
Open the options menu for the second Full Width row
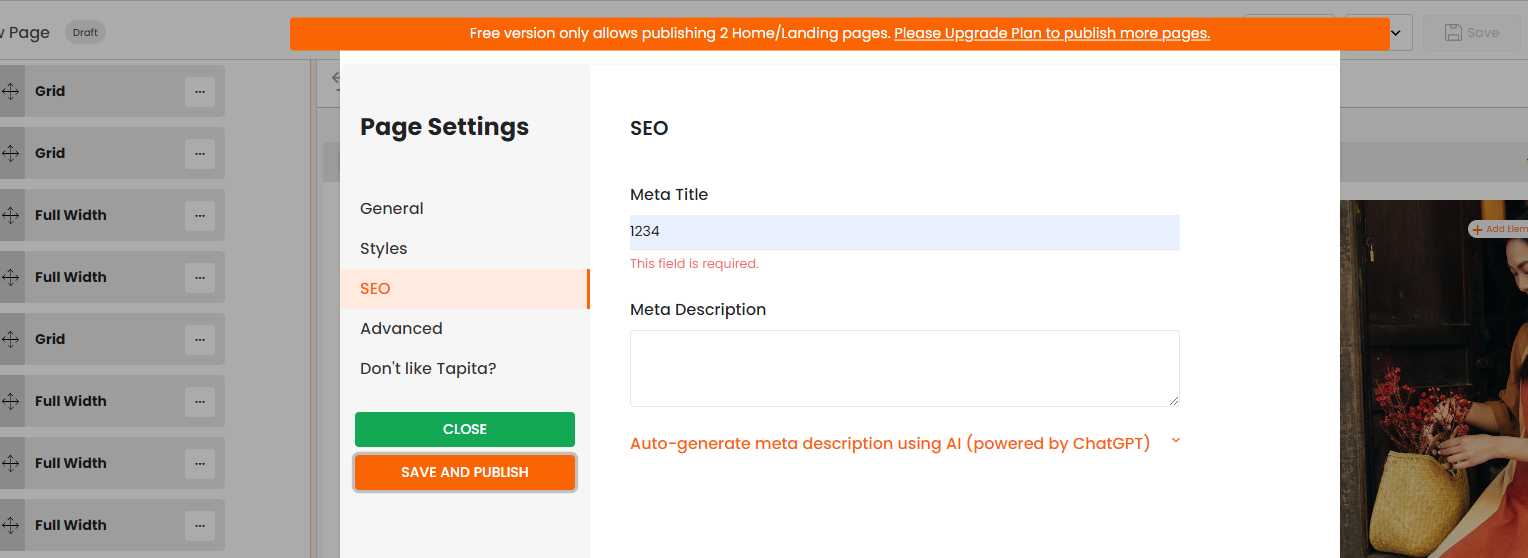[x=199, y=277]
